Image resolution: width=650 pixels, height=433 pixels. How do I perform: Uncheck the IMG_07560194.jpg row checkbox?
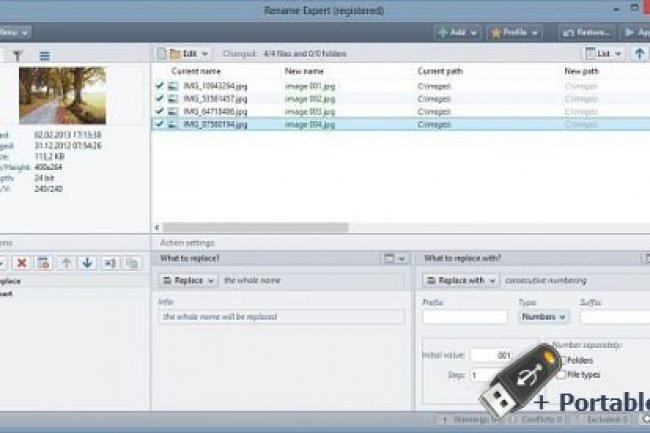click(x=160, y=124)
